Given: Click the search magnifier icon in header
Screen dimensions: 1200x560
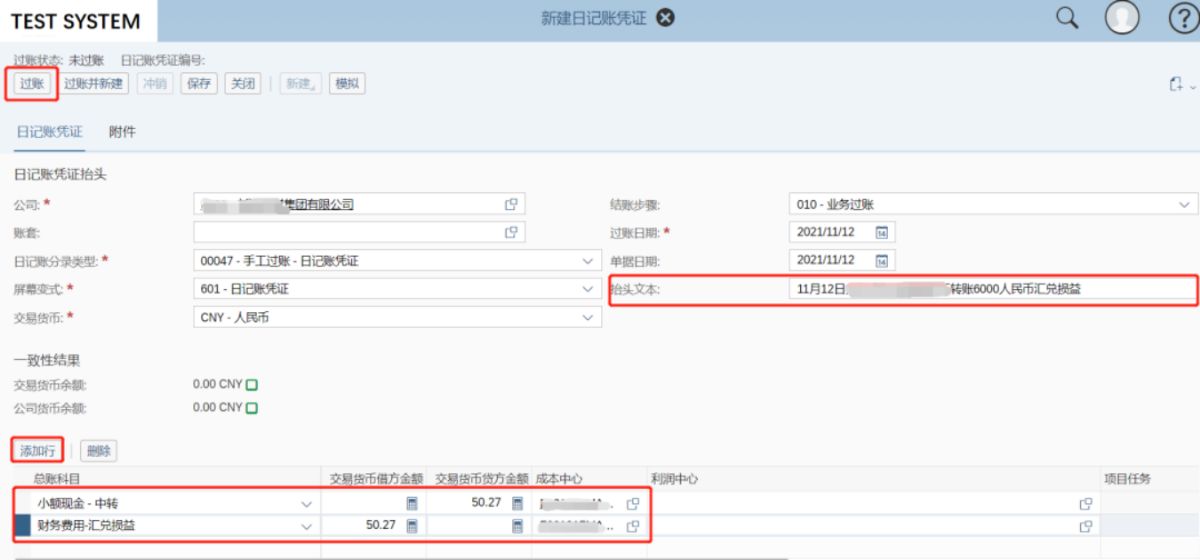Looking at the screenshot, I should tap(1067, 18).
